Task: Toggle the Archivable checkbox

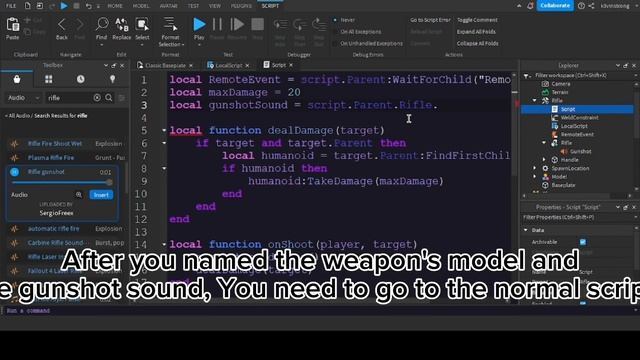Action: click(x=583, y=242)
